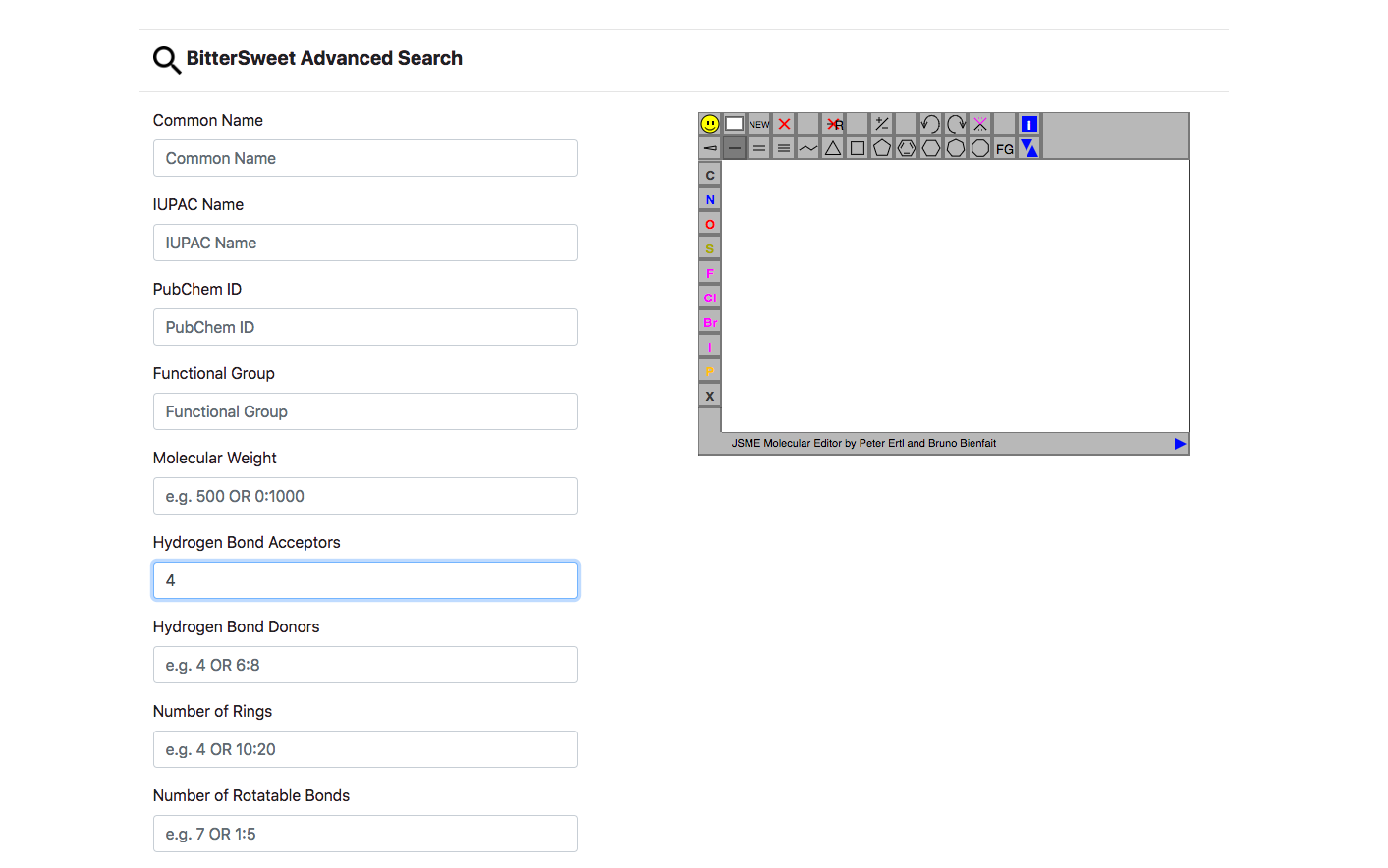Open the FG functional groups tool
The width and height of the screenshot is (1388, 868).
point(1005,148)
